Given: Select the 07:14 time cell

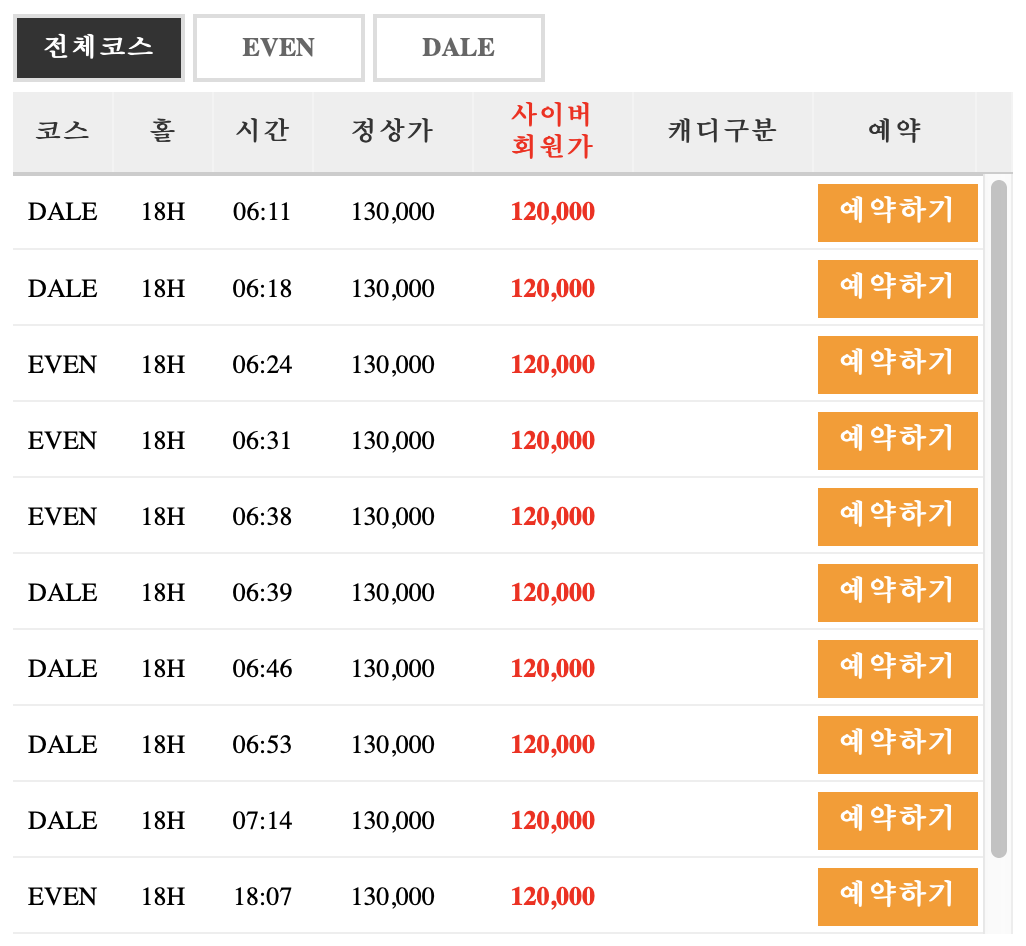Looking at the screenshot, I should (x=262, y=820).
